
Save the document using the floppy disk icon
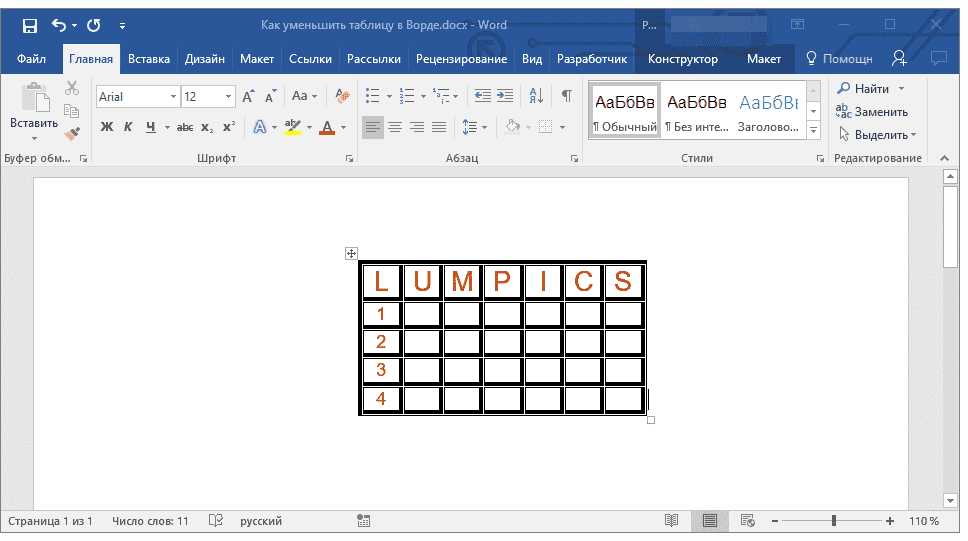tap(30, 25)
